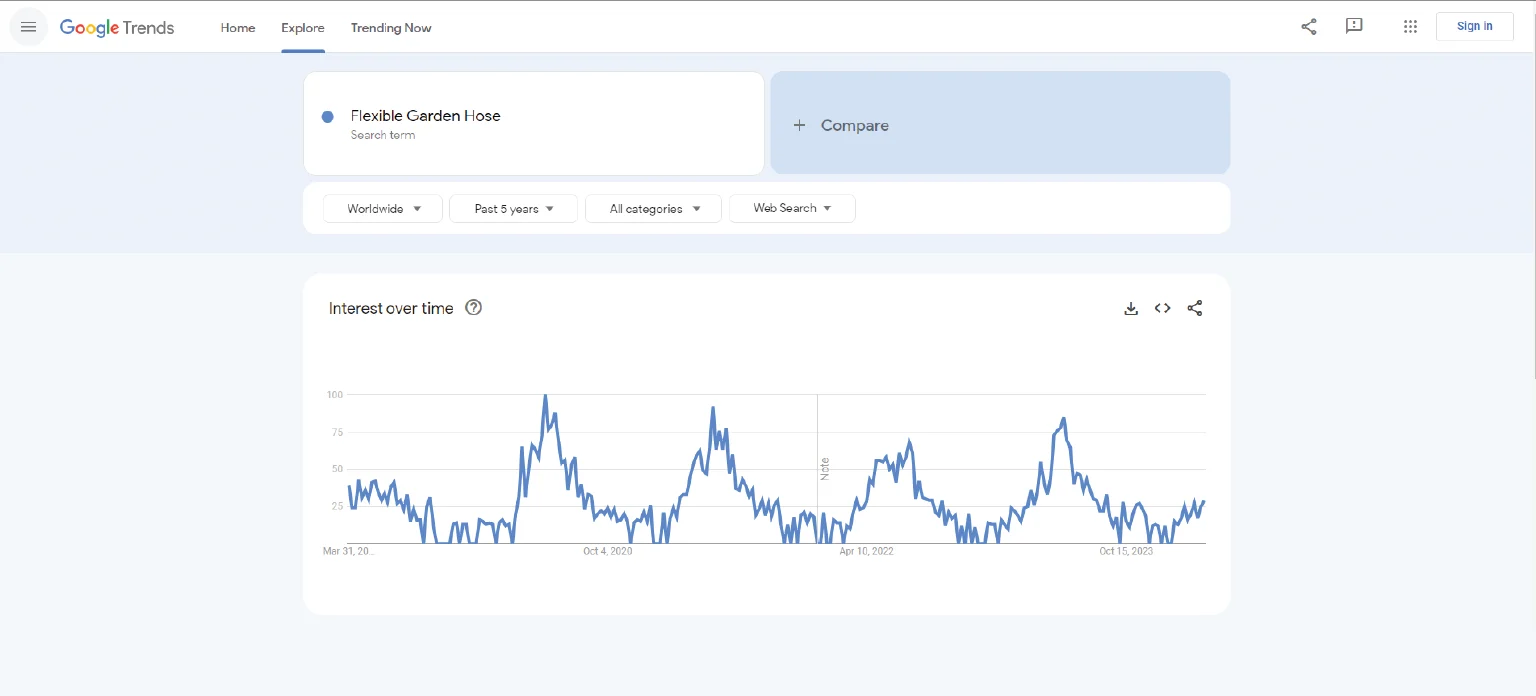1536x696 pixels.
Task: Click the Sign in button
Action: tap(1474, 27)
